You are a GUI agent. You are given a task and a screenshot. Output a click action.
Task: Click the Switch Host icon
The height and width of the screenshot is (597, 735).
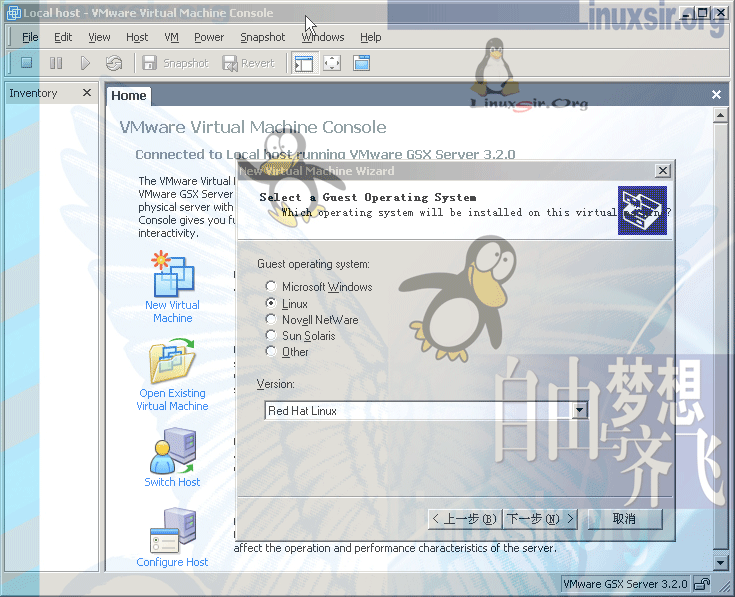coord(172,451)
